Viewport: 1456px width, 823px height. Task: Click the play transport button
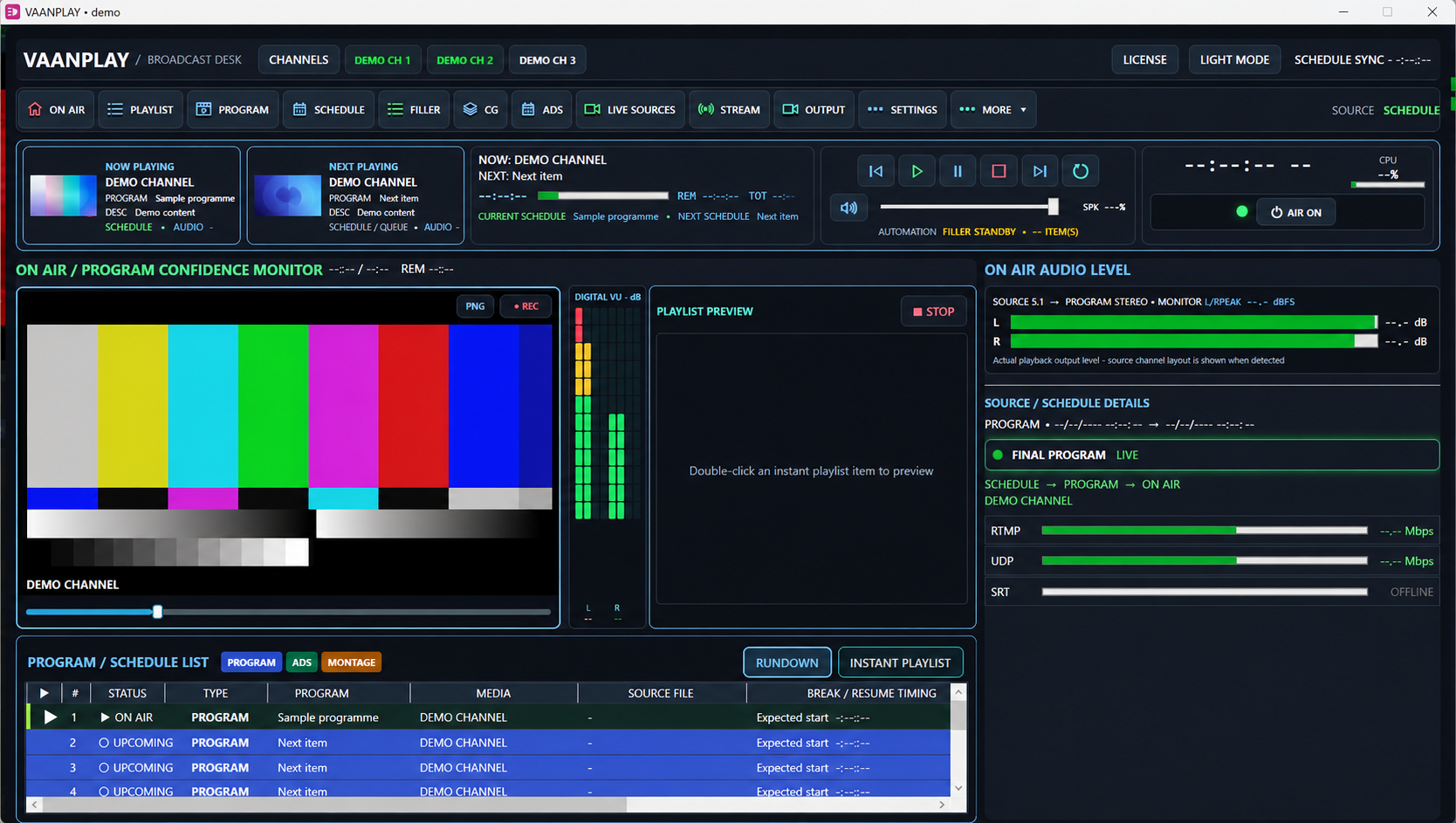coord(917,171)
